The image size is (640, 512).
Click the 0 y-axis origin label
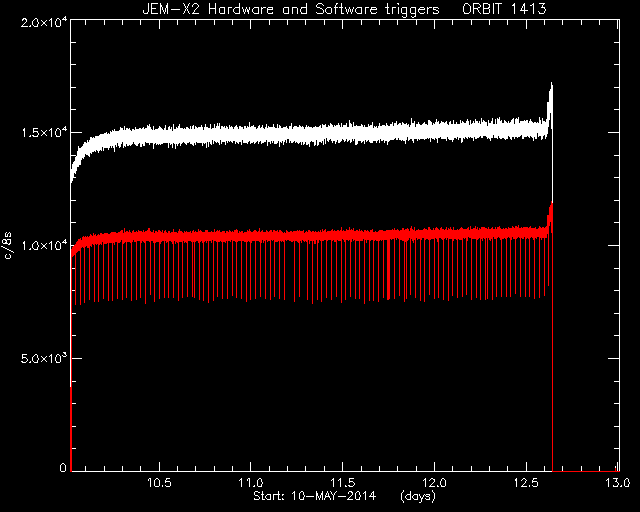pyautogui.click(x=63, y=467)
